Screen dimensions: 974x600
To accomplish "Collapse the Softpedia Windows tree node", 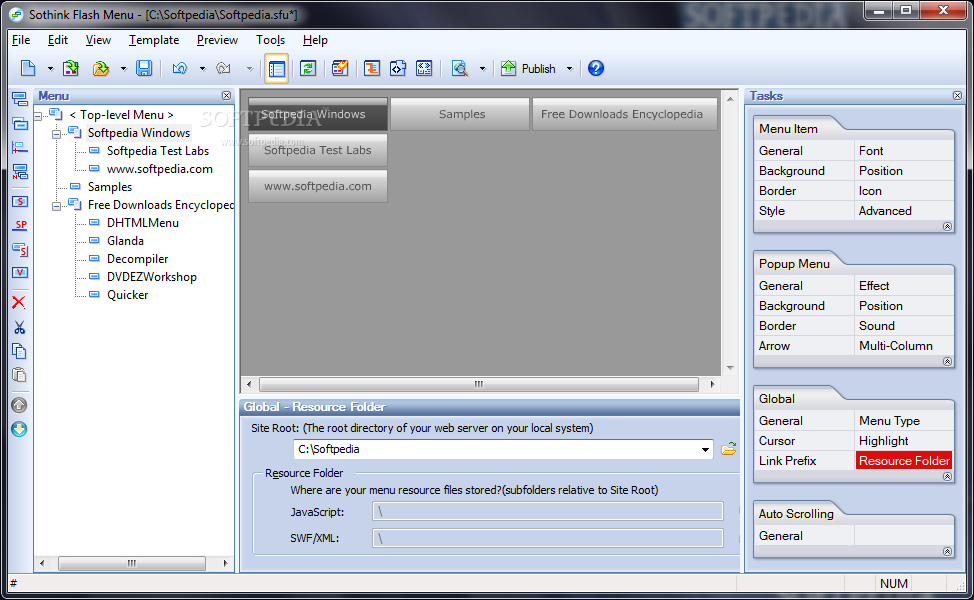I will click(x=57, y=134).
